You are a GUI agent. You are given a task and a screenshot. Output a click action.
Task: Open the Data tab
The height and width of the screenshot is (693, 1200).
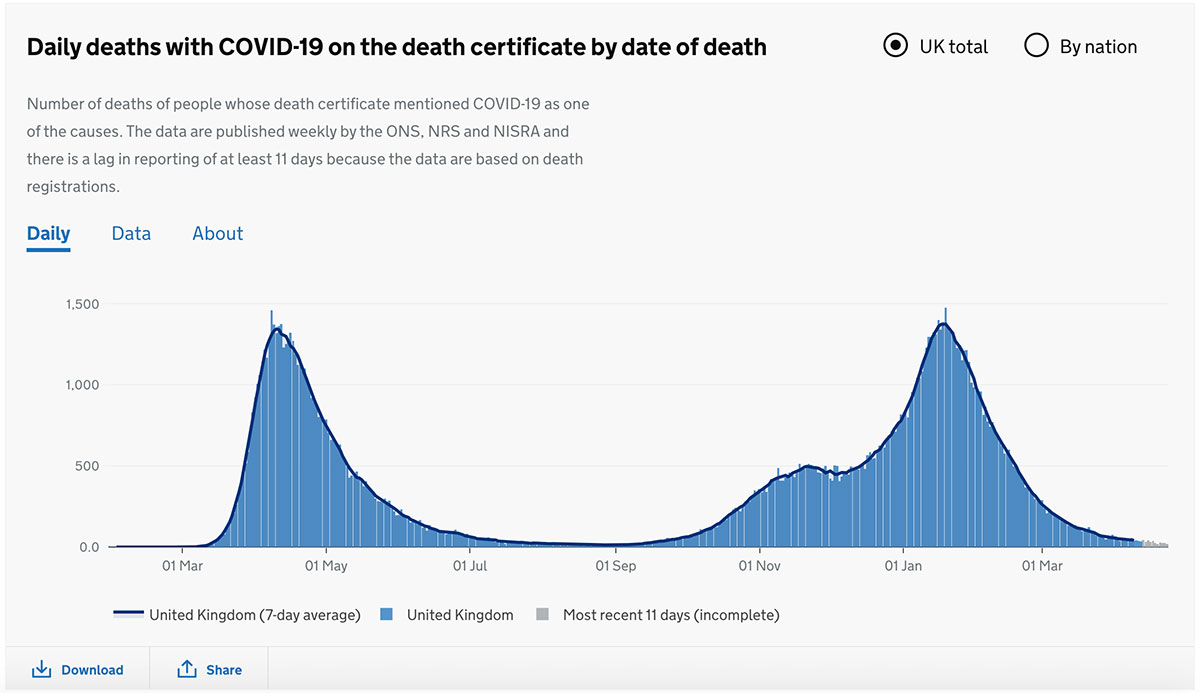click(x=131, y=234)
